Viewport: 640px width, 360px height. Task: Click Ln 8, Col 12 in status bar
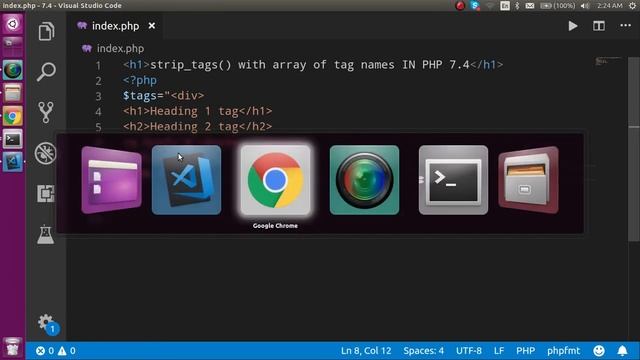366,351
